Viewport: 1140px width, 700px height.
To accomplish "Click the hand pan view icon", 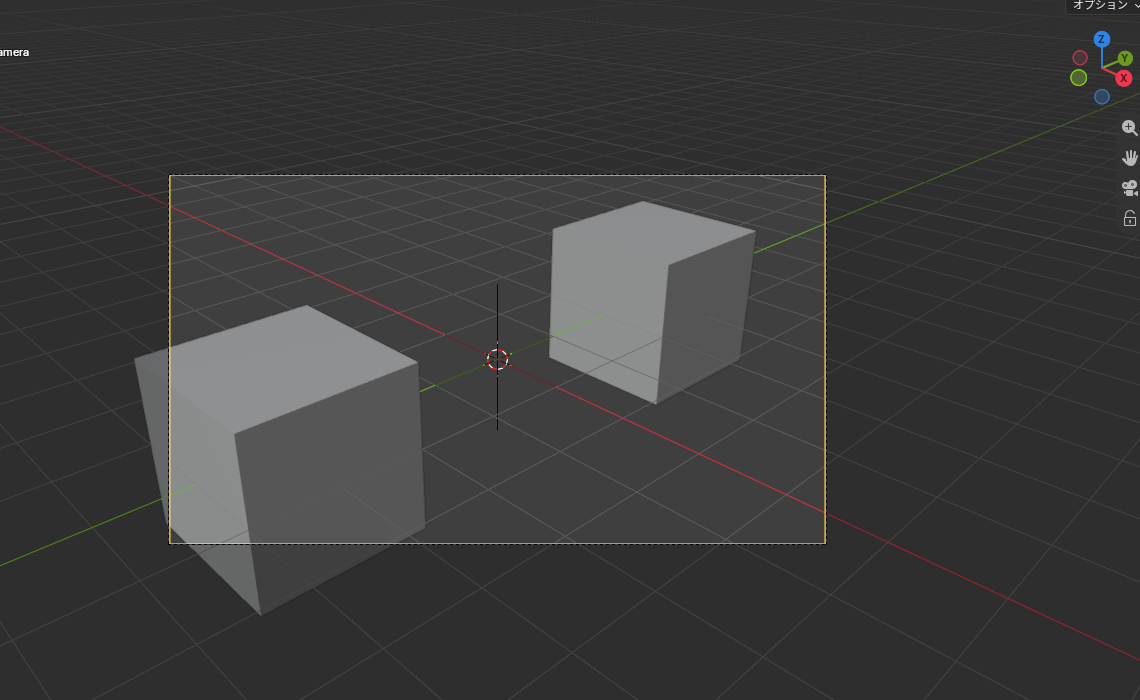I will (1129, 158).
